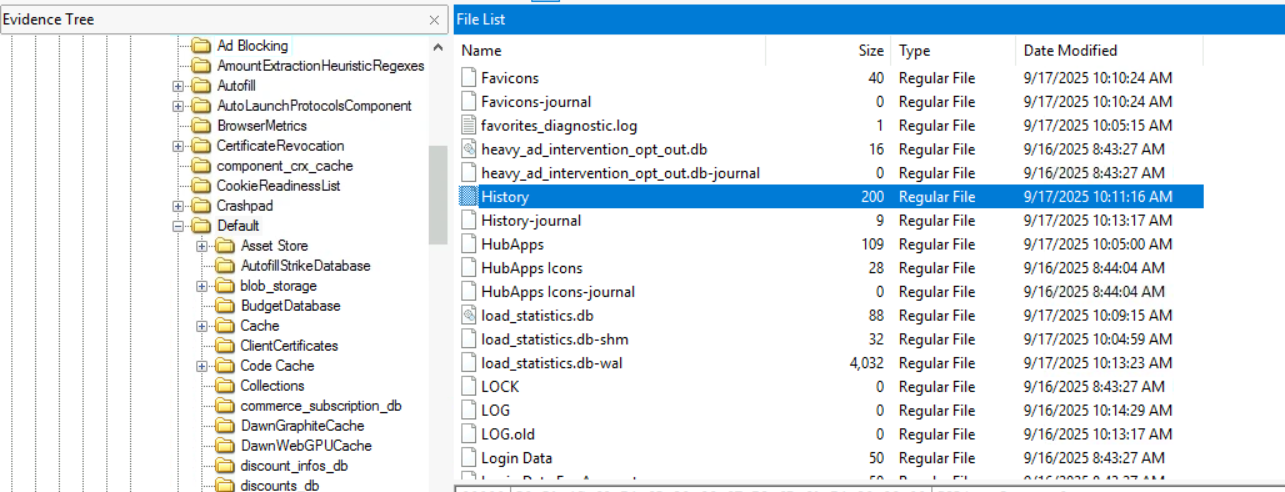Expand the Code Cache node
This screenshot has height=492, width=1285.
pyautogui.click(x=202, y=366)
